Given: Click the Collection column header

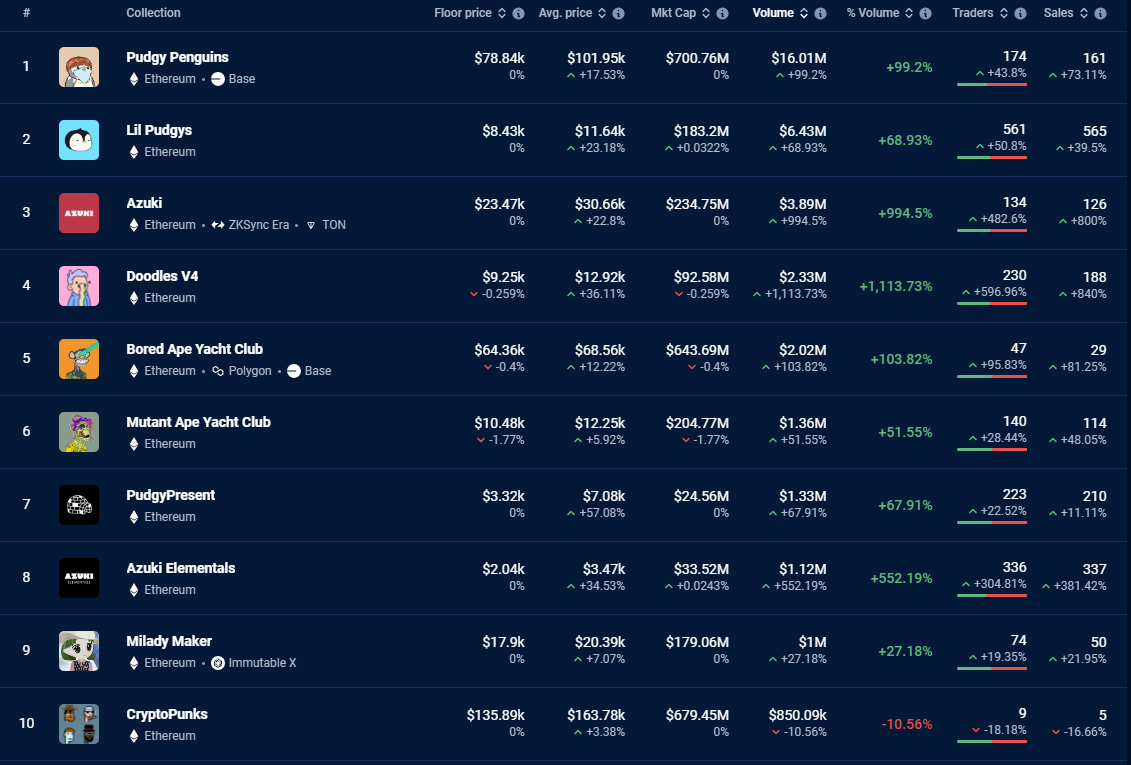Looking at the screenshot, I should tap(154, 13).
